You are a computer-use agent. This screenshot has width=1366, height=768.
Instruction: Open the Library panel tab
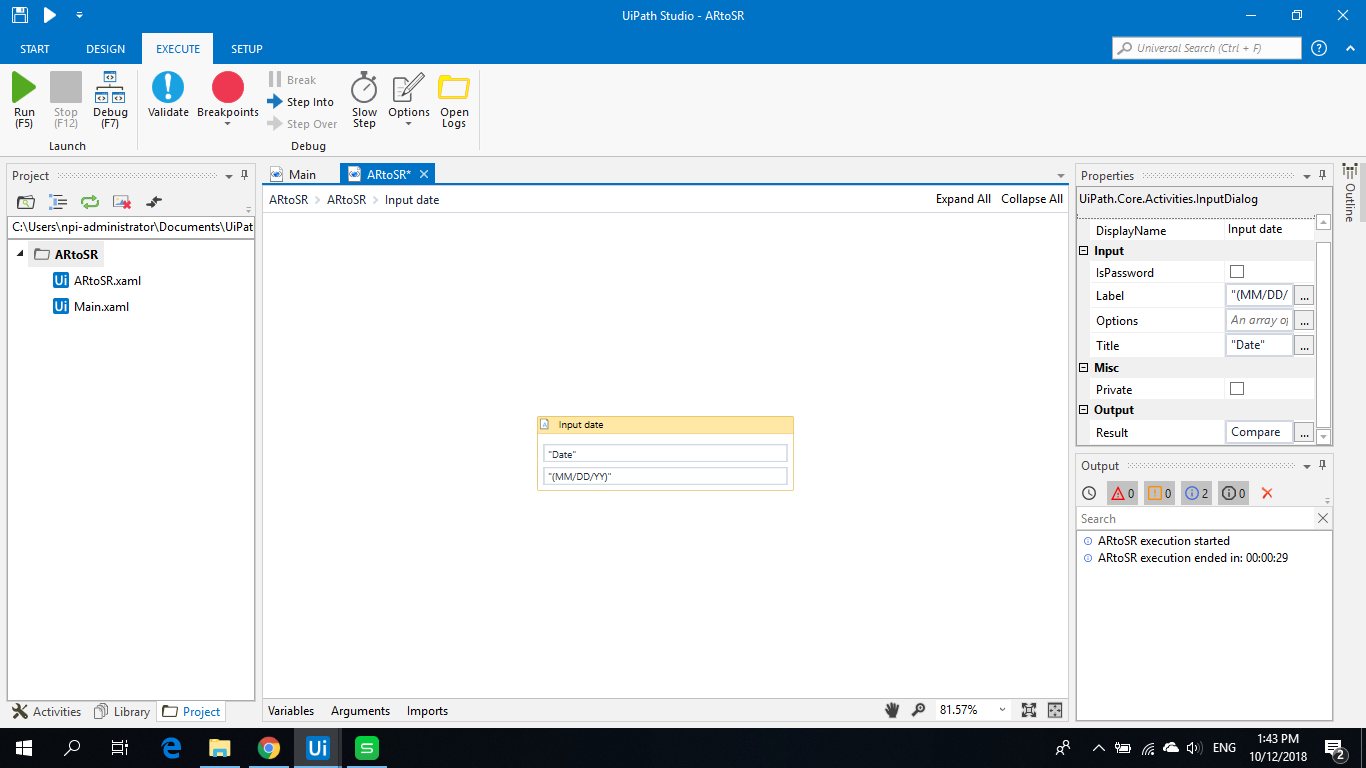(122, 712)
